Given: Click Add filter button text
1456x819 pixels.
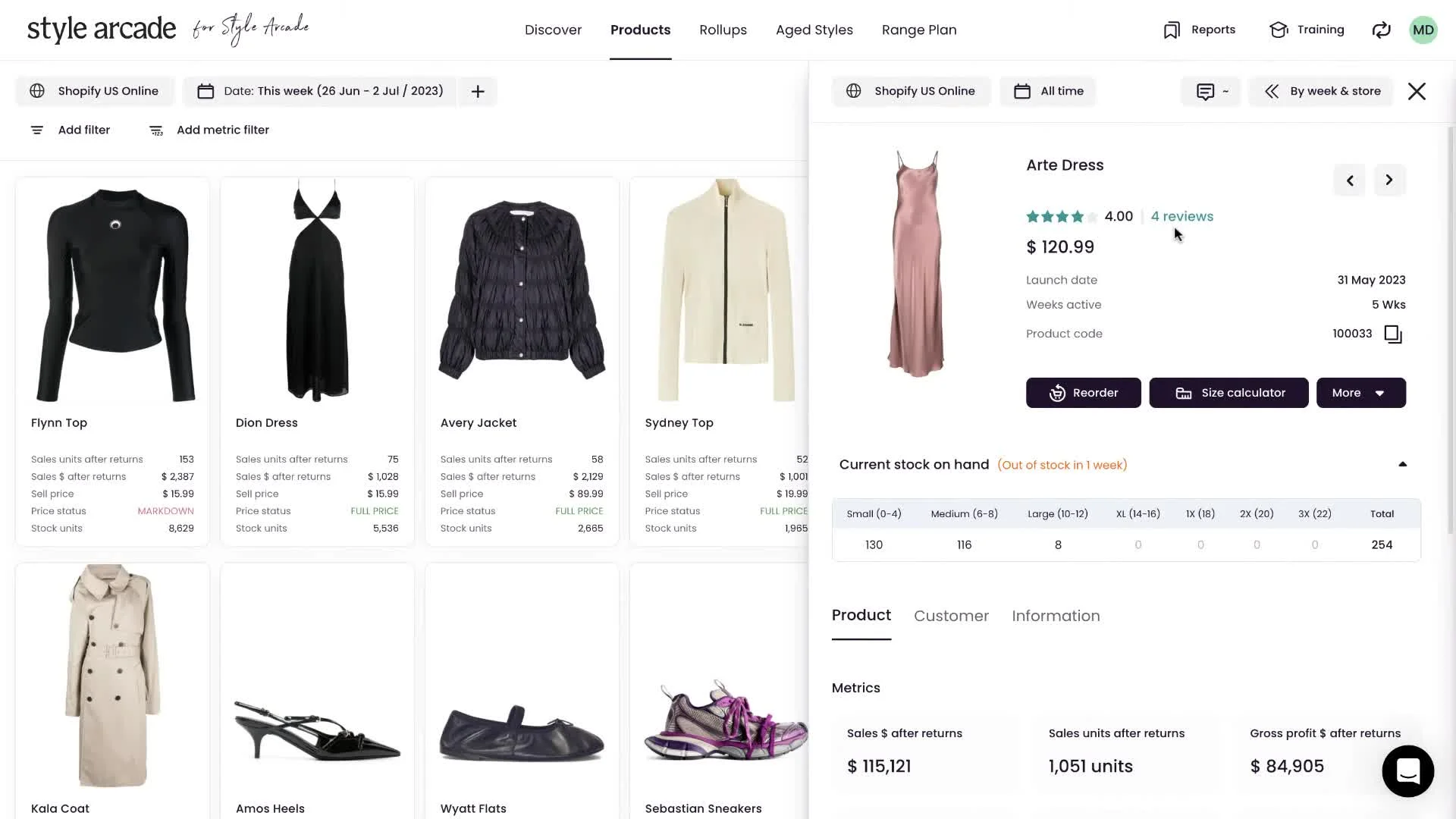Looking at the screenshot, I should click(x=84, y=130).
